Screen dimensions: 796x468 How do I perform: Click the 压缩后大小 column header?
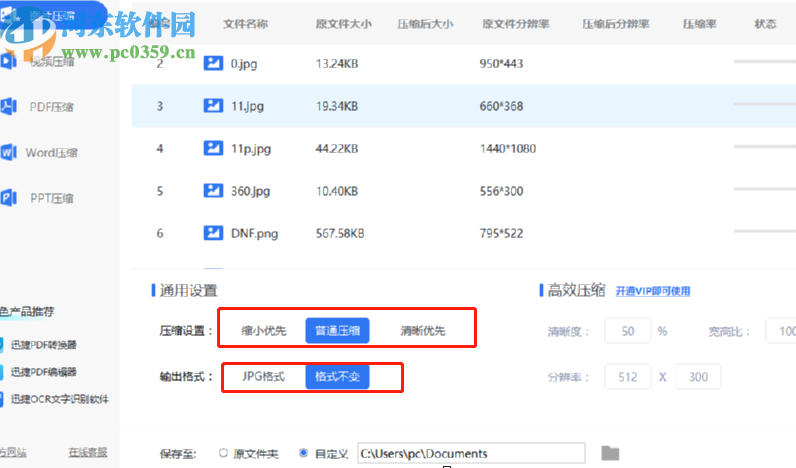click(x=425, y=24)
